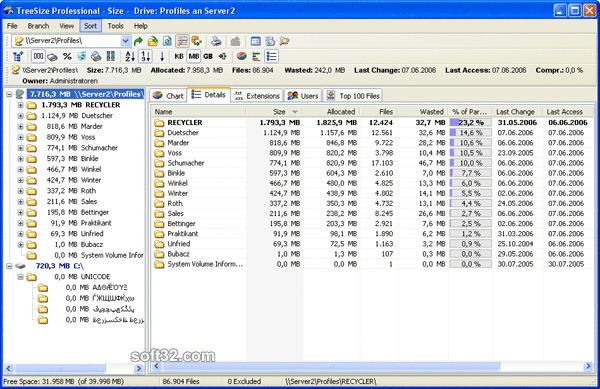The width and height of the screenshot is (600, 389).
Task: Click the Allocated column header
Action: click(x=332, y=112)
